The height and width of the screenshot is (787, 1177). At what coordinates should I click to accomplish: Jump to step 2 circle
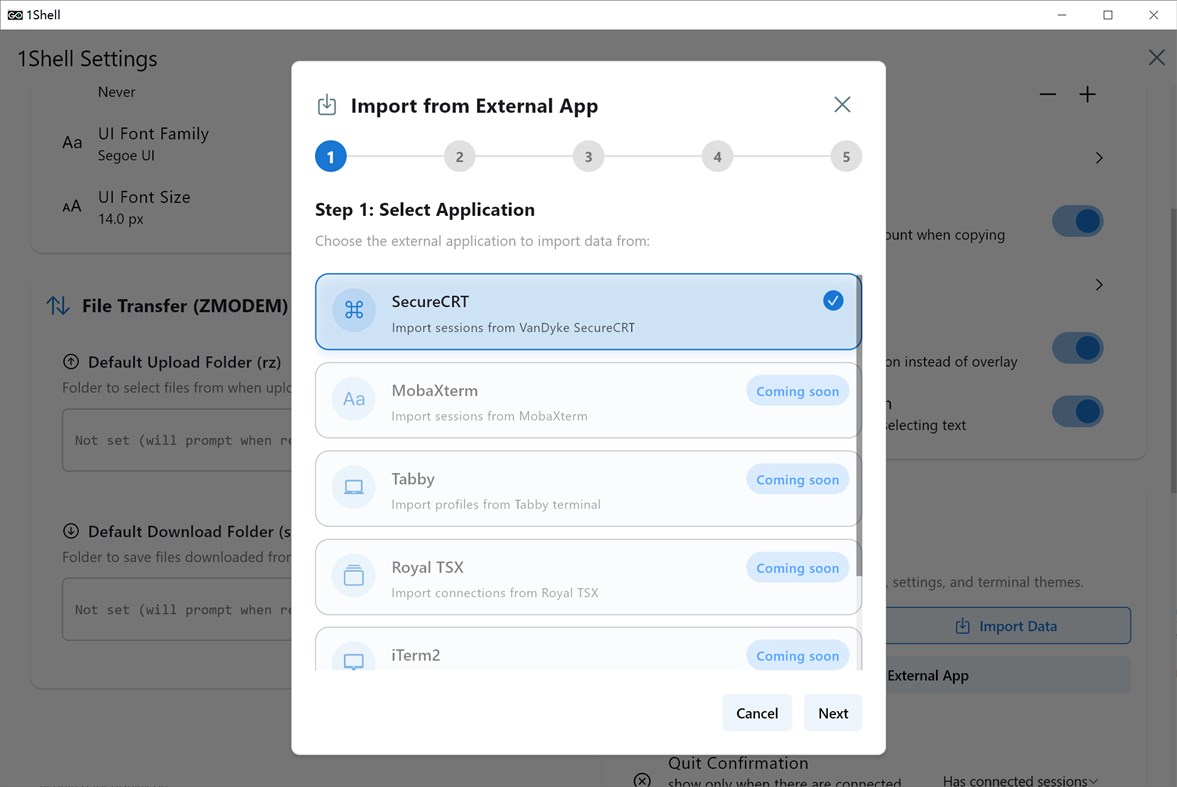(x=459, y=156)
